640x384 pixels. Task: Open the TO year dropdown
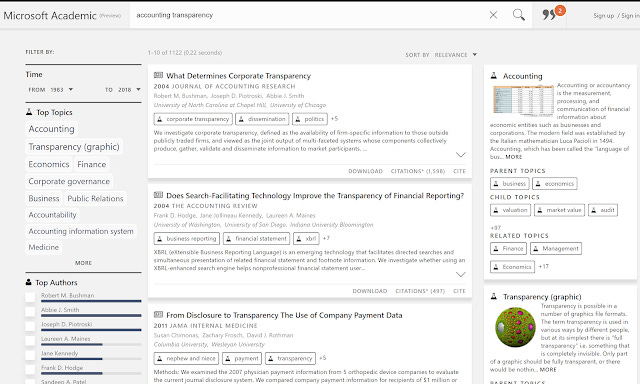(129, 89)
